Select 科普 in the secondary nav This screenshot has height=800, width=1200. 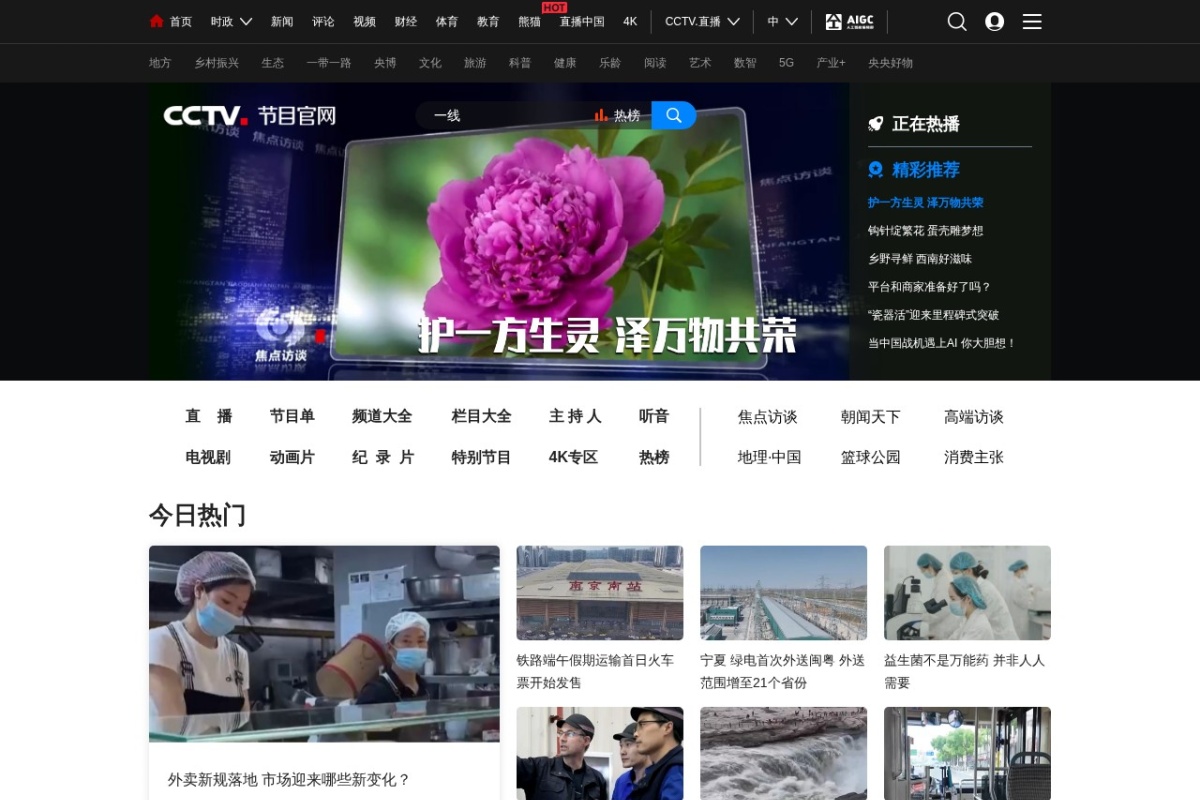(x=520, y=62)
